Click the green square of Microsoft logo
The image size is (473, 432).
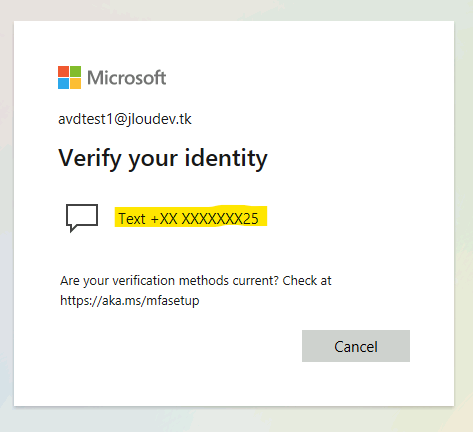tap(75, 71)
